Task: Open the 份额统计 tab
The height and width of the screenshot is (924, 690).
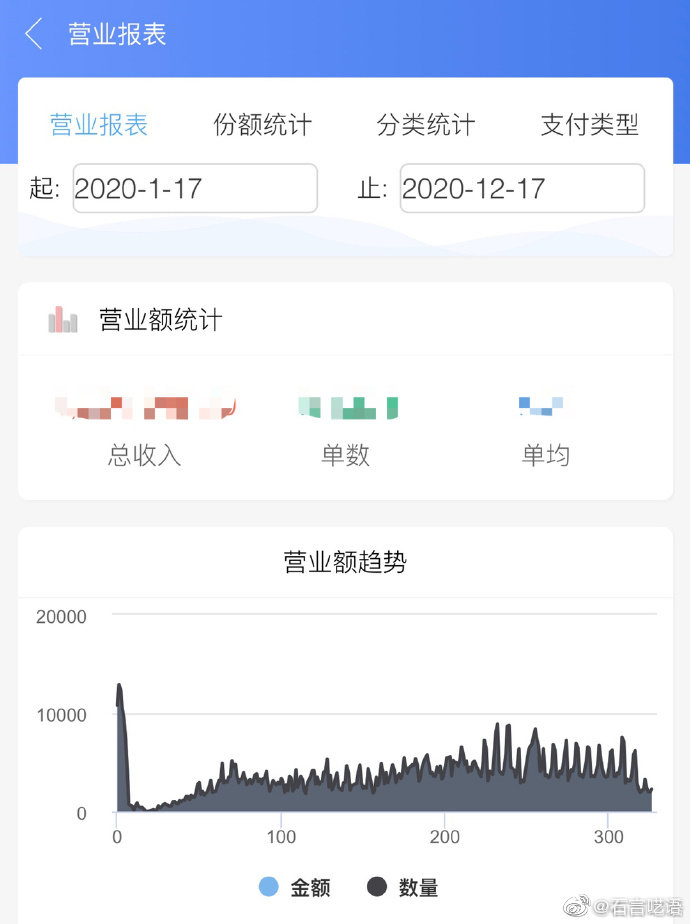Action: 263,125
